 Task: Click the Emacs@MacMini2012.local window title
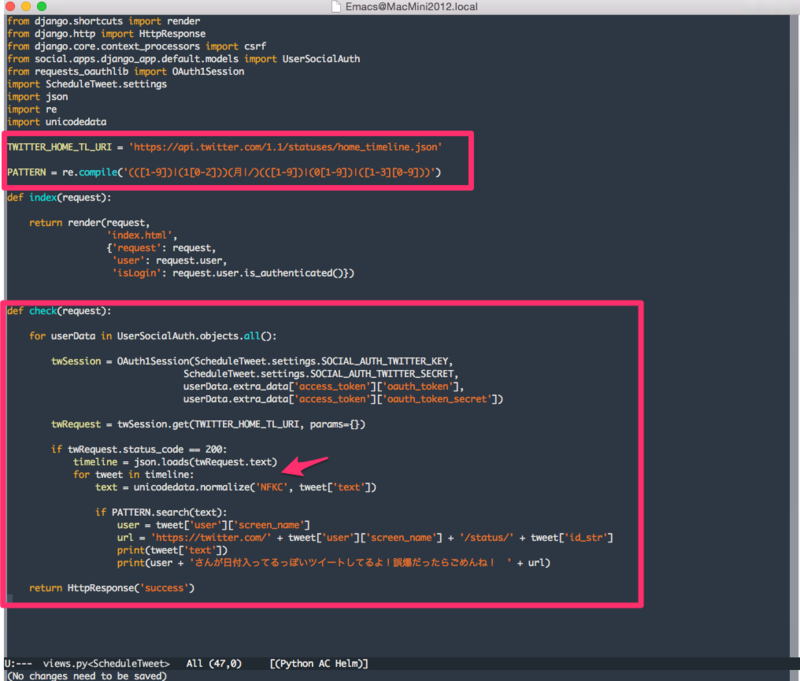click(x=411, y=7)
